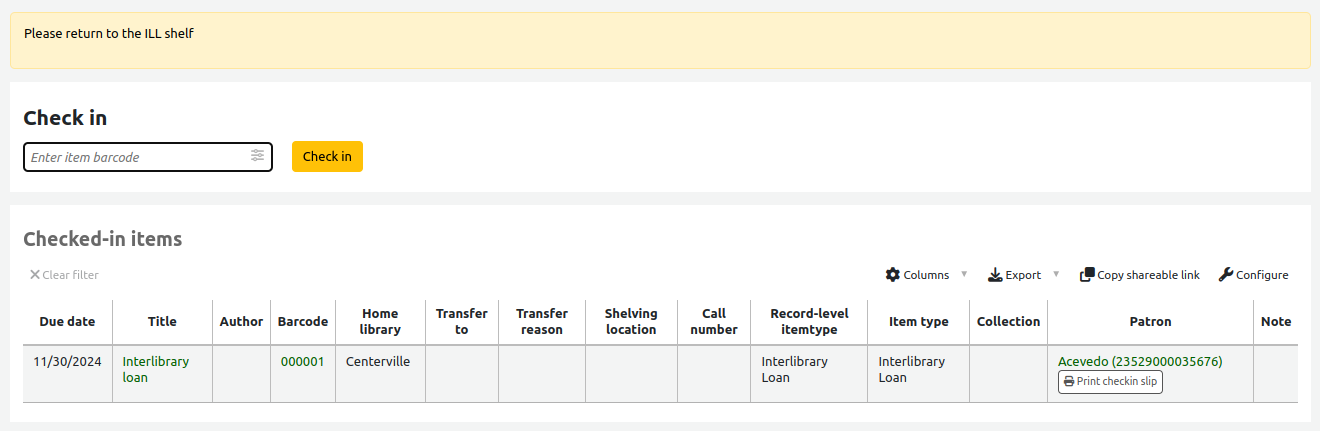Sort table by Due date column
This screenshot has width=1320, height=431.
coord(67,322)
